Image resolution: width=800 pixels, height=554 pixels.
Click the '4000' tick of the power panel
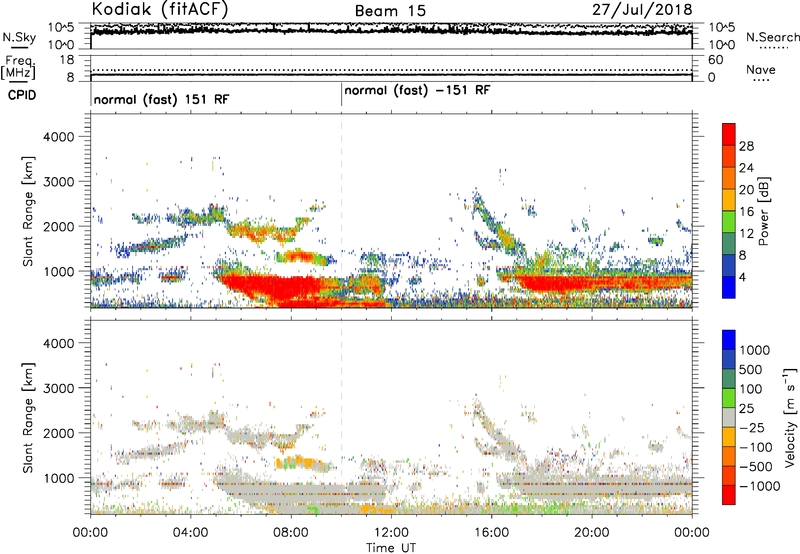58,137
